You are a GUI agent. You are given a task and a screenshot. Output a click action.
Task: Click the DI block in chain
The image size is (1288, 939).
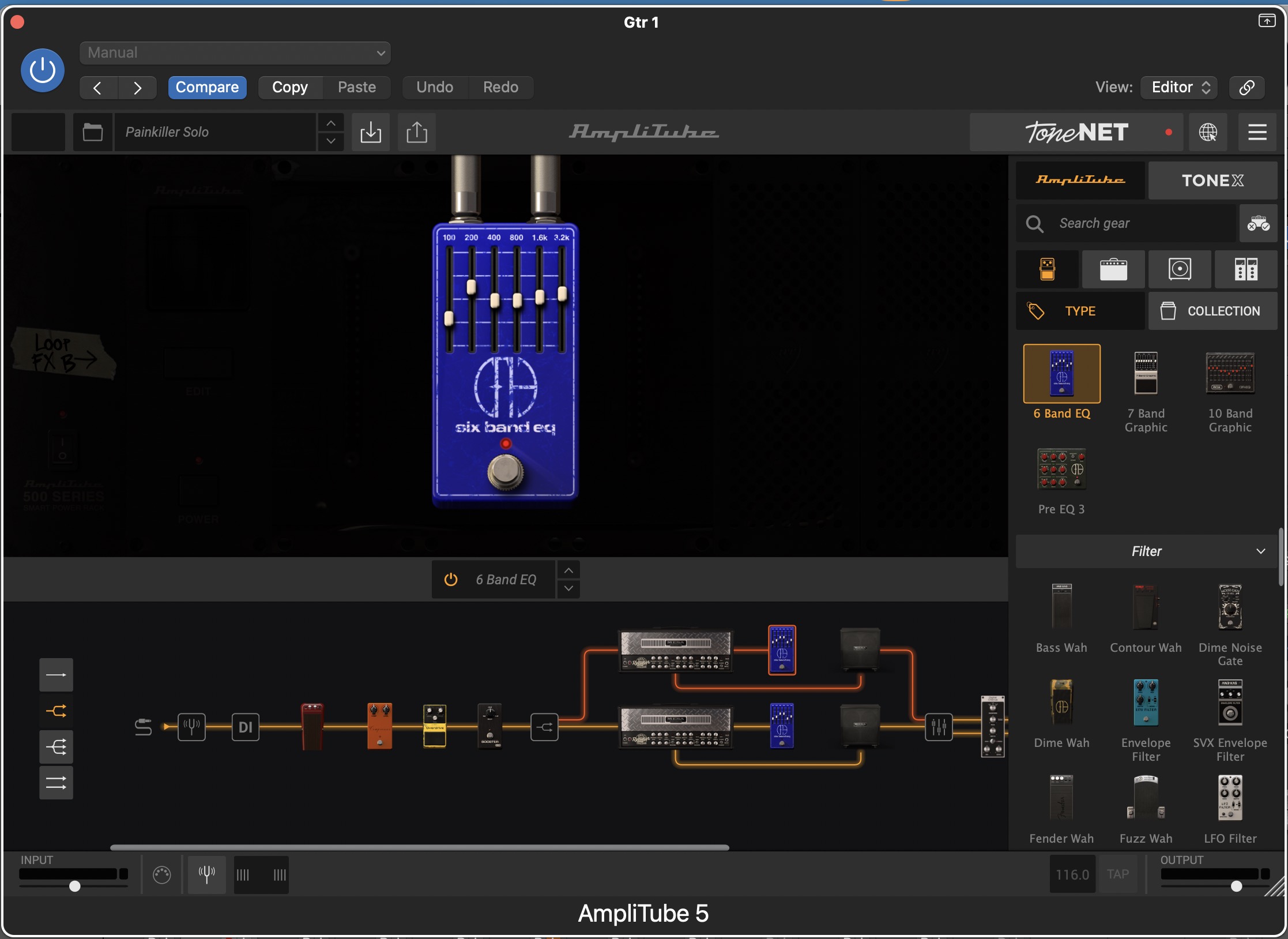[x=245, y=727]
